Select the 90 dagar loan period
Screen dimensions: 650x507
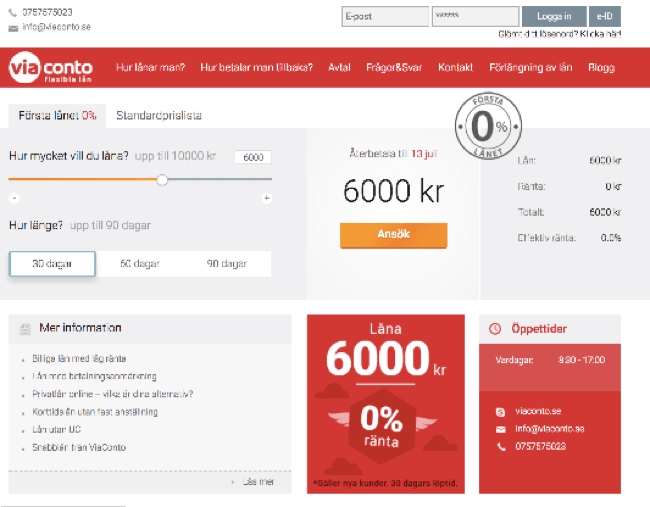pyautogui.click(x=227, y=264)
